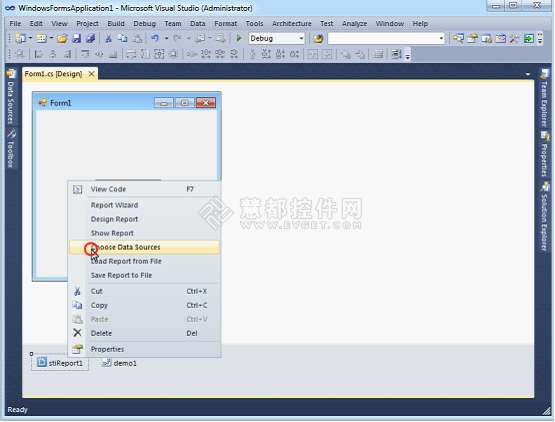
Task: Click the Add New Item toolbar icon
Action: (x=41, y=38)
